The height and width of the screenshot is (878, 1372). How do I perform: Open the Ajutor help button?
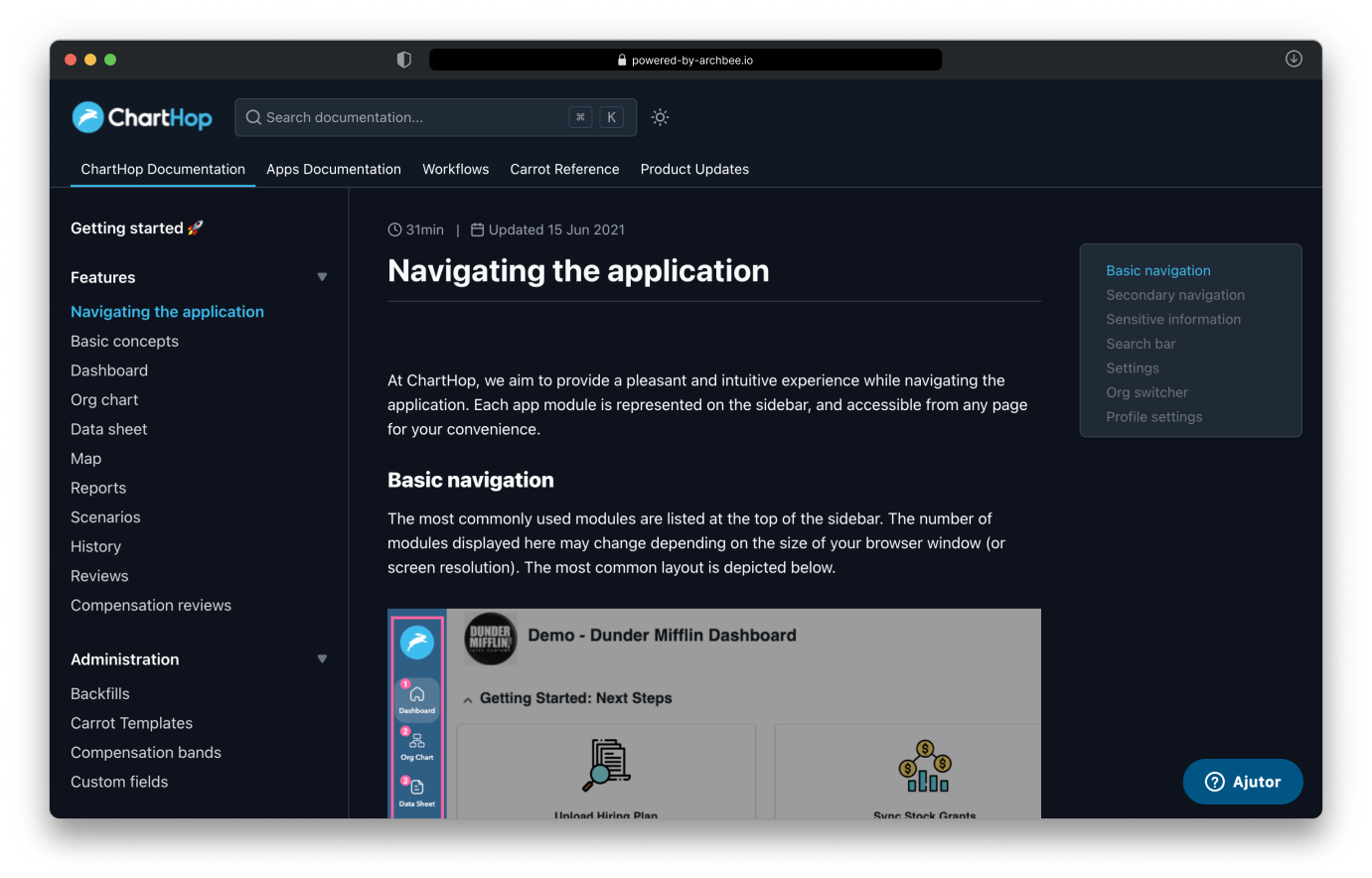click(1243, 782)
